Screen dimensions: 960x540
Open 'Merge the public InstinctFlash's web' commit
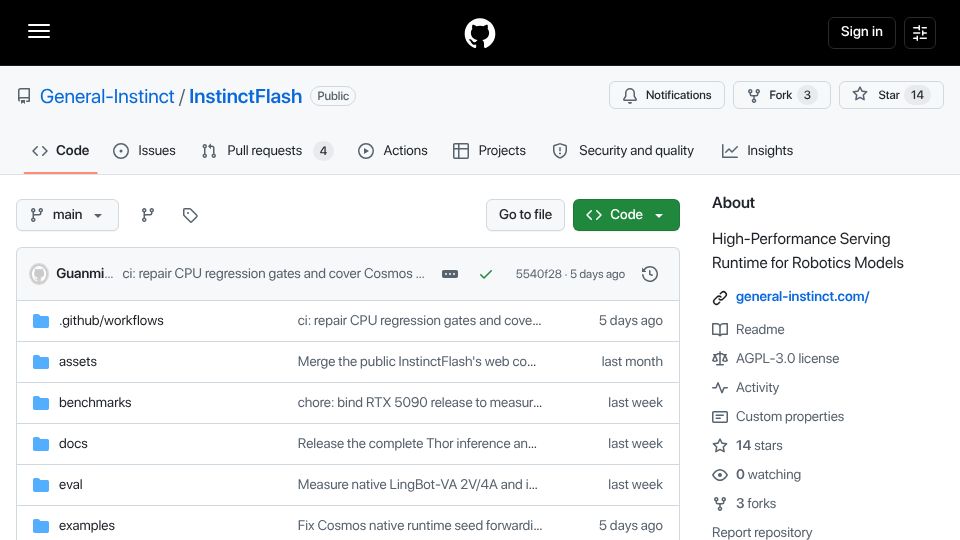pyautogui.click(x=417, y=362)
